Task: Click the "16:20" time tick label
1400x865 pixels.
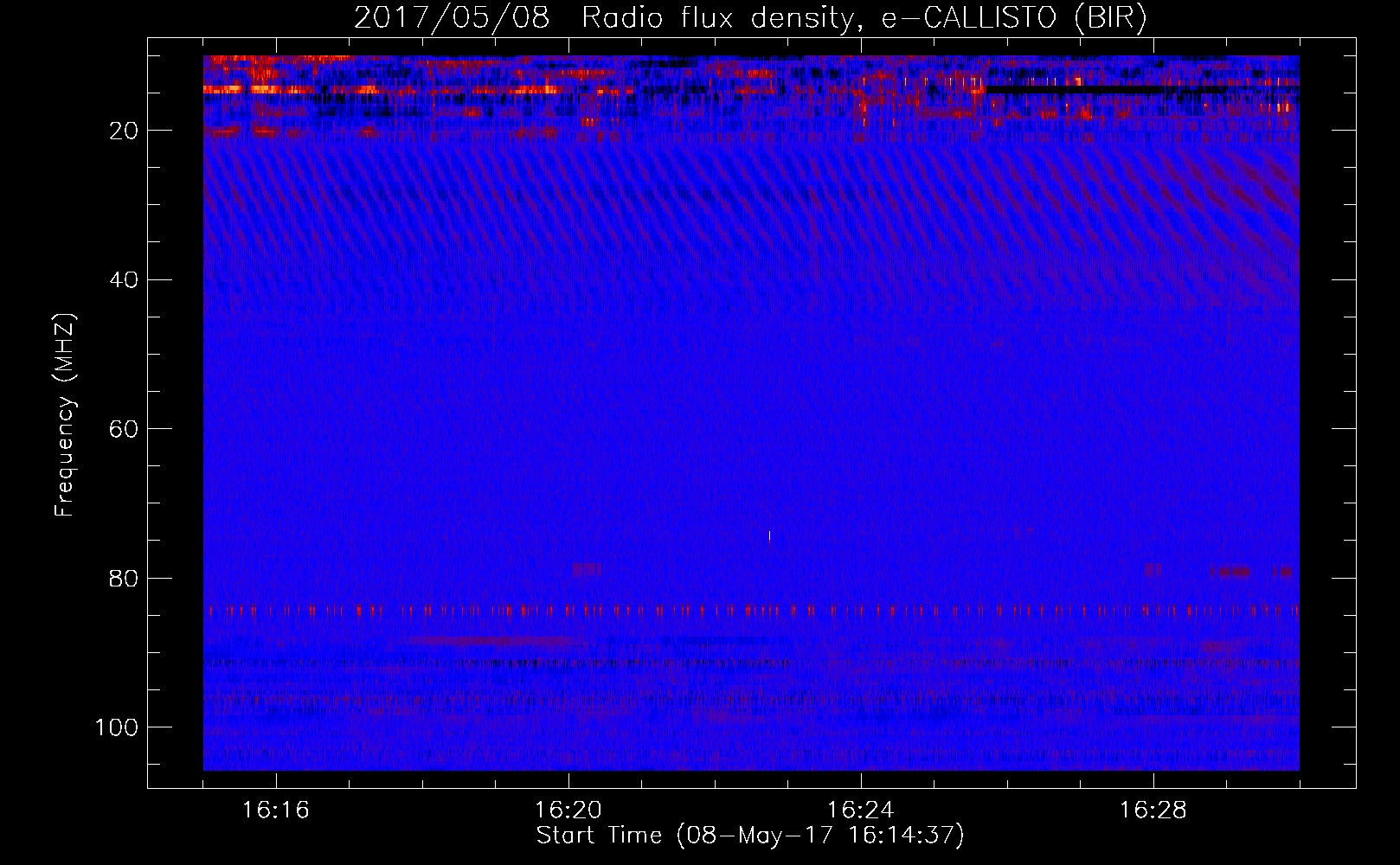Action: coord(568,811)
